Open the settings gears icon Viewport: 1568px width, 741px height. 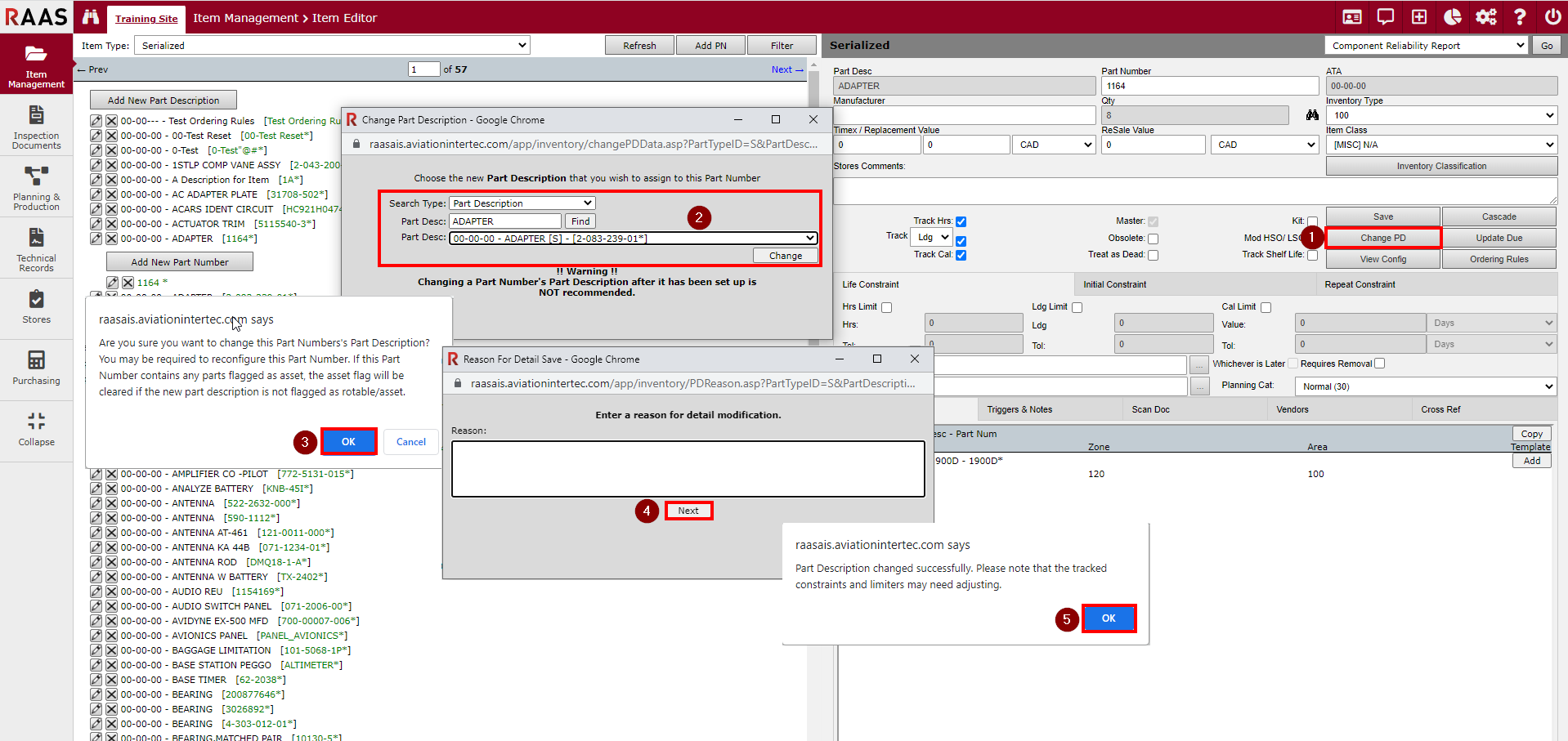(1485, 17)
